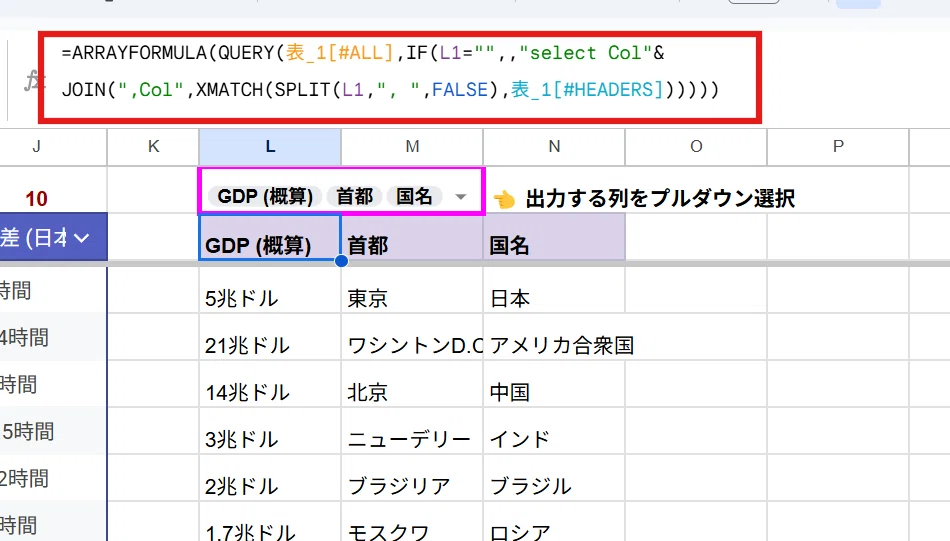Click the cell containing 14兆ドル

270,384
